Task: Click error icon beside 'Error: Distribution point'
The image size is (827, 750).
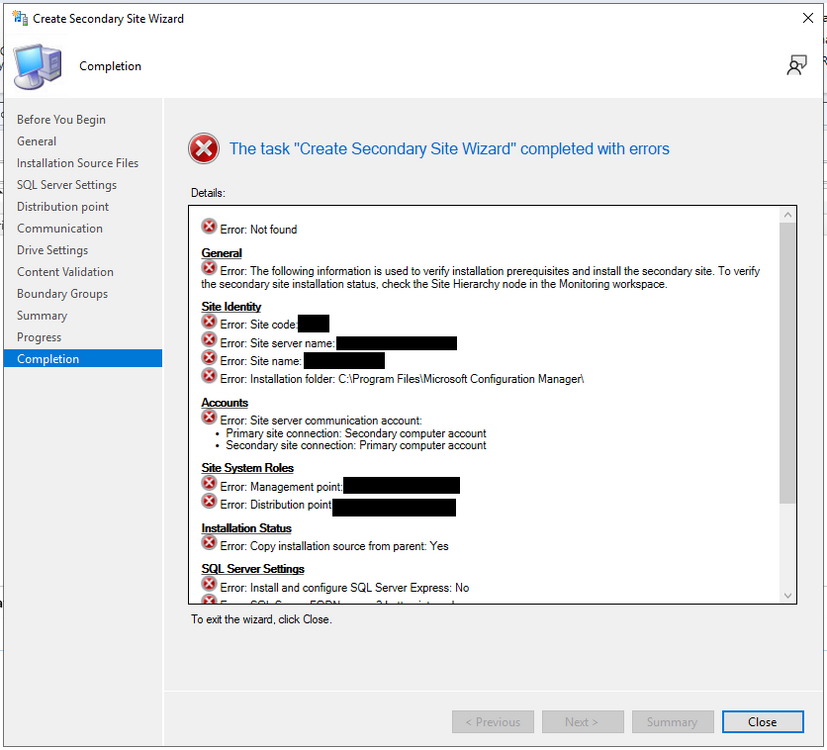Action: [209, 502]
